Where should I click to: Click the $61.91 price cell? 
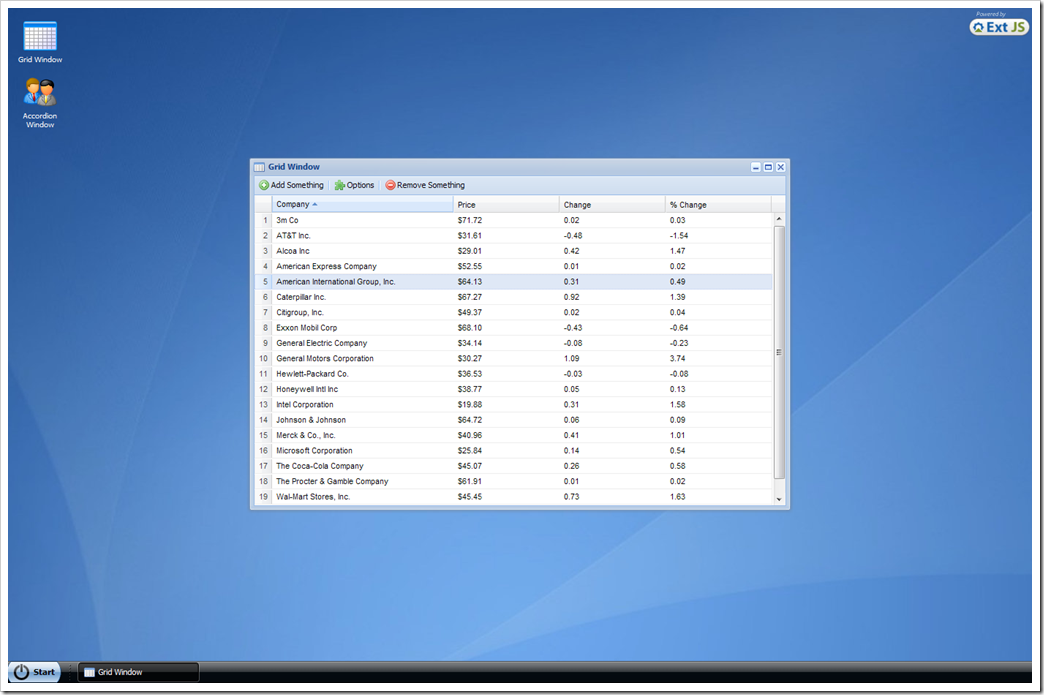coord(506,481)
